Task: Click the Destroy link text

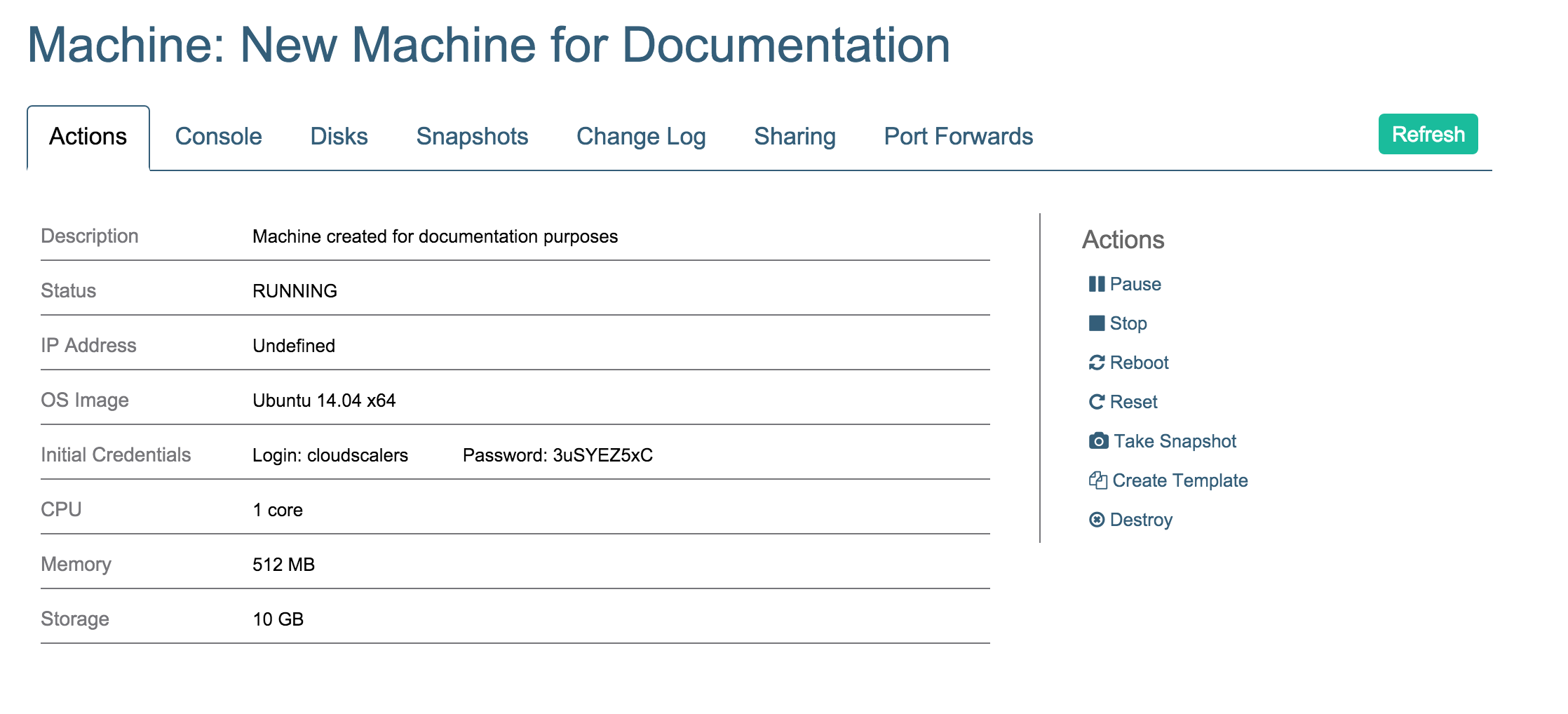Action: [1141, 520]
